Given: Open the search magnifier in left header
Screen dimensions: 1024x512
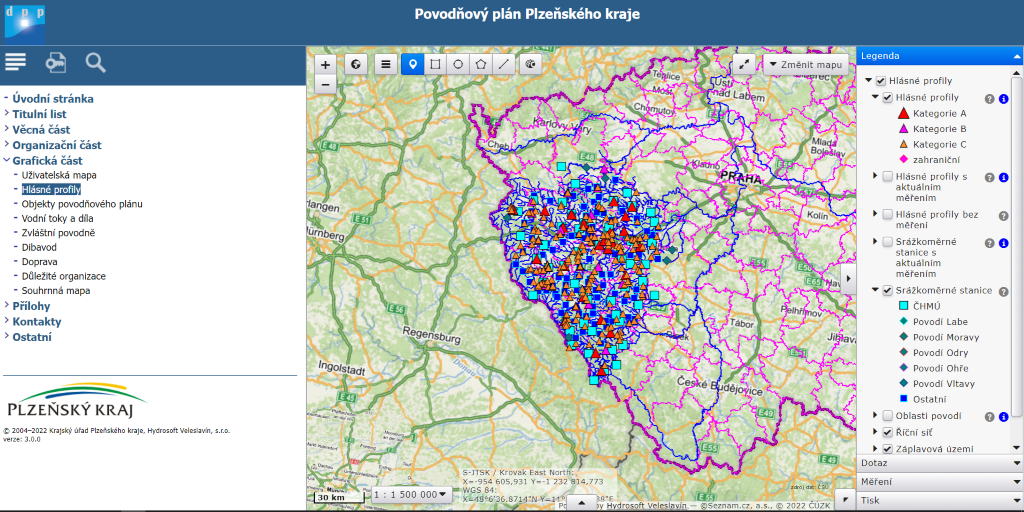Looking at the screenshot, I should coord(95,63).
